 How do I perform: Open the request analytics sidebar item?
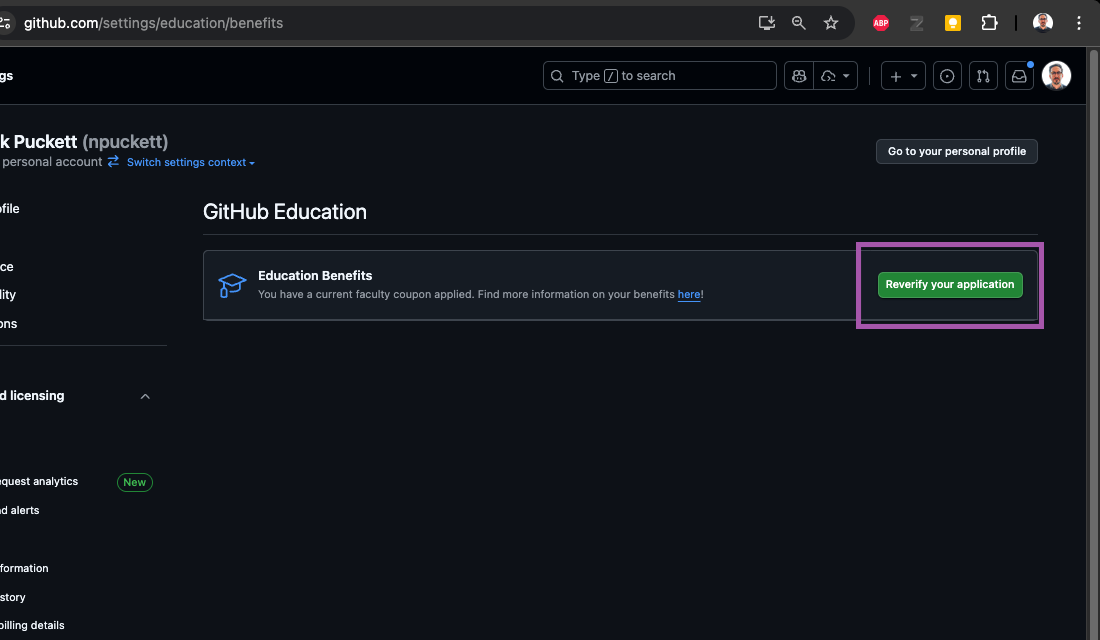(x=39, y=481)
